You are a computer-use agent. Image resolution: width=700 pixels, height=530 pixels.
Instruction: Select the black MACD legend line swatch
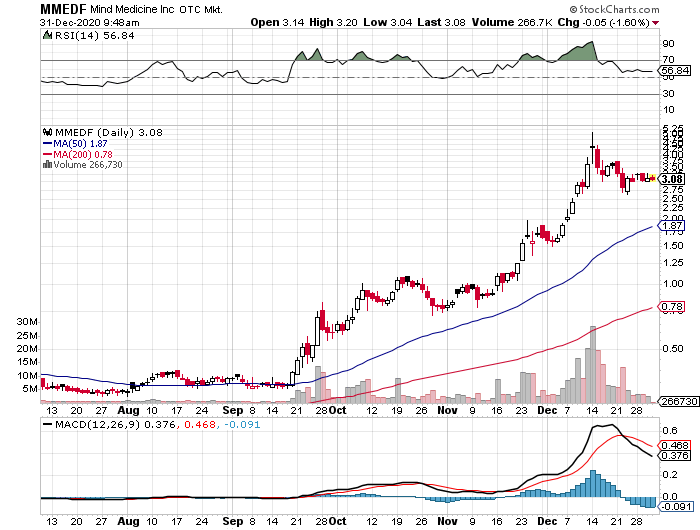tap(47, 424)
